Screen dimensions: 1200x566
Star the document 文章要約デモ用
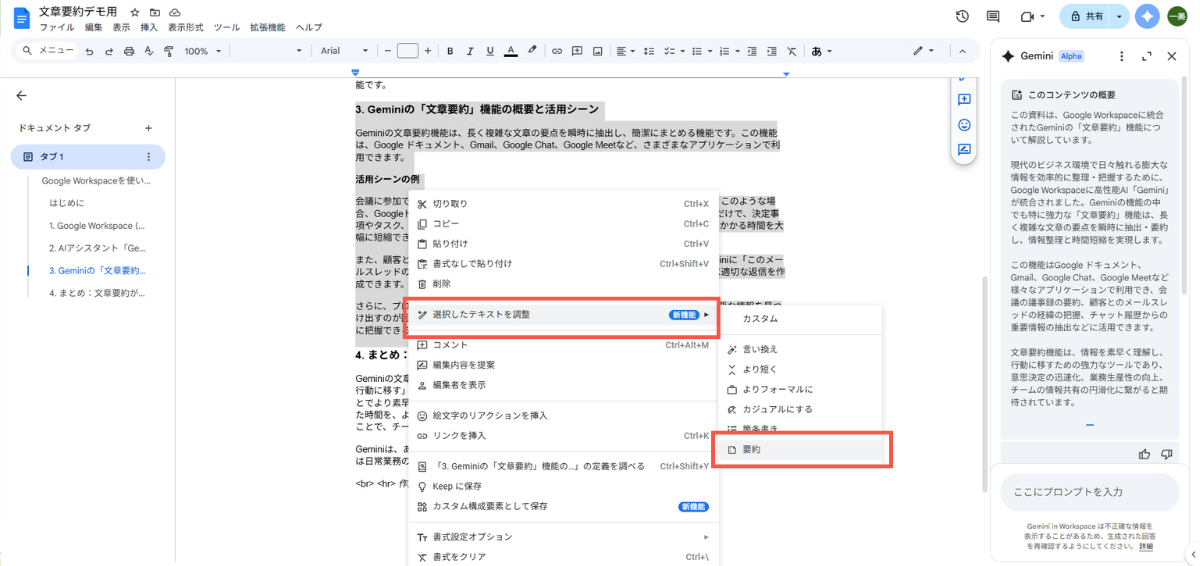coord(135,12)
